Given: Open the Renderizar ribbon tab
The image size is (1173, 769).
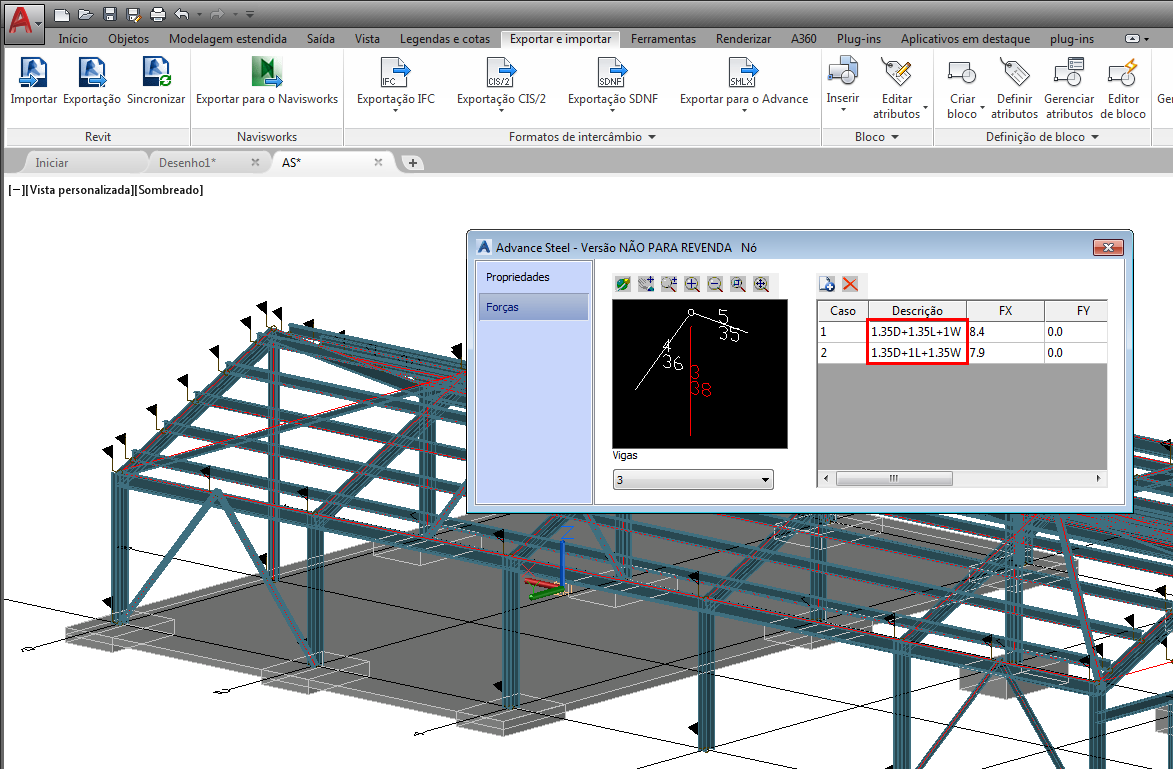Looking at the screenshot, I should click(x=743, y=39).
